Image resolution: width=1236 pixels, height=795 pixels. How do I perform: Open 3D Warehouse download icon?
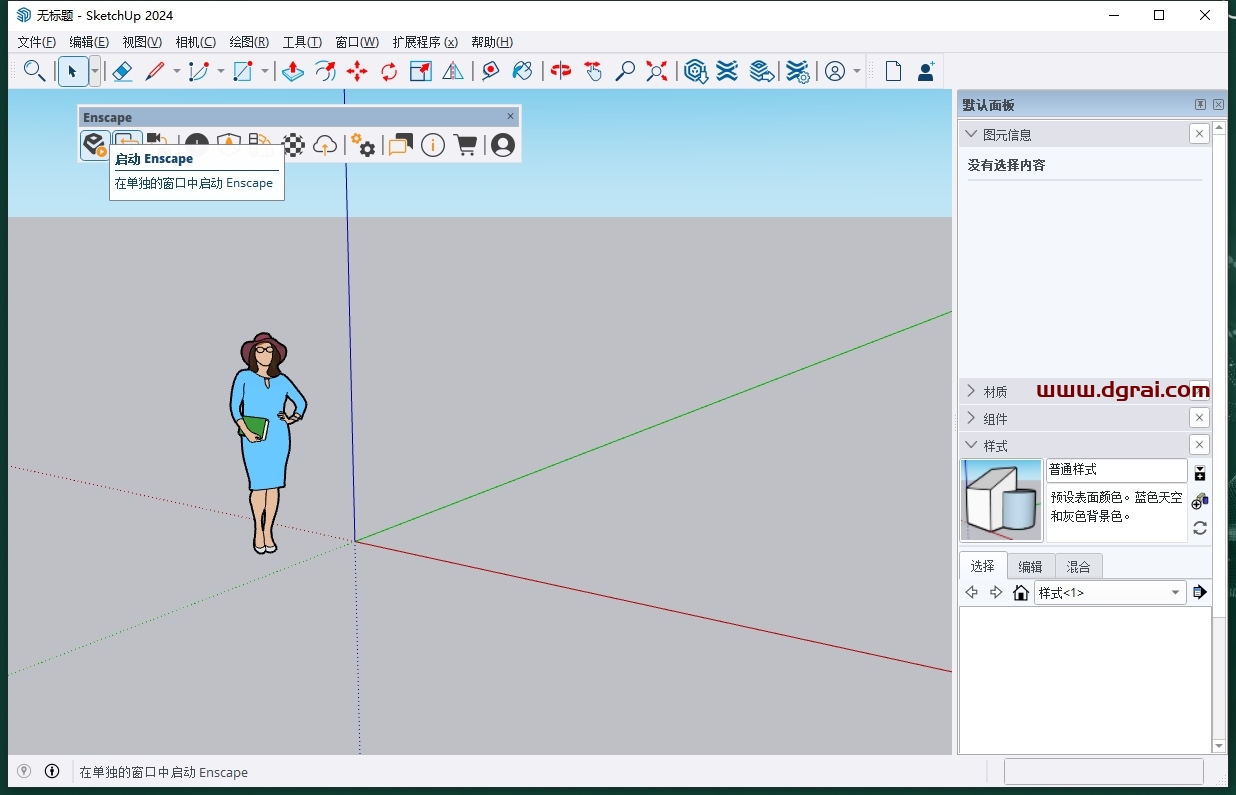click(695, 71)
